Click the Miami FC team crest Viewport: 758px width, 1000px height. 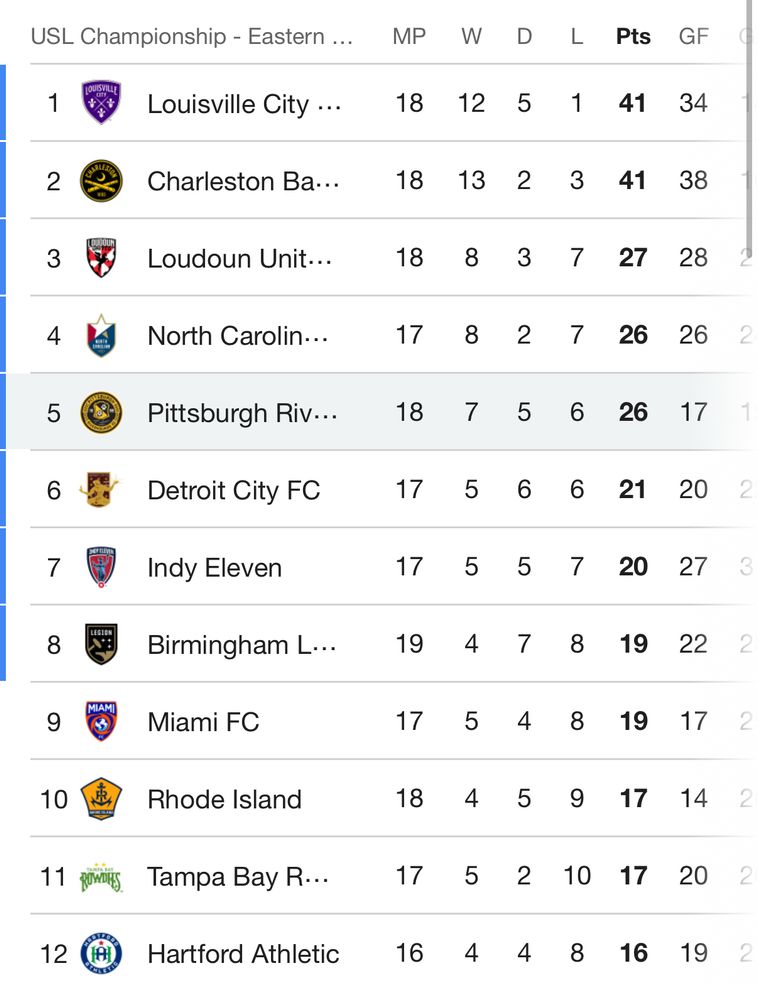point(101,721)
